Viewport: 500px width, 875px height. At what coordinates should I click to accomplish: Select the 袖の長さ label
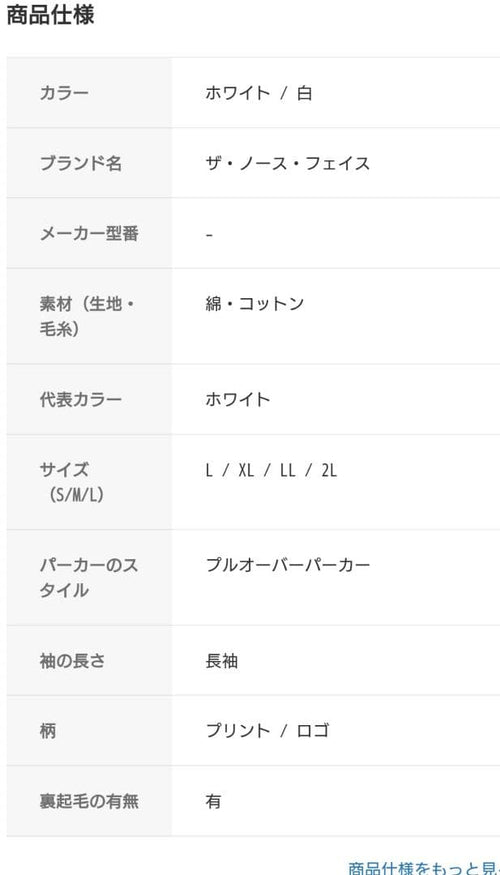72,661
